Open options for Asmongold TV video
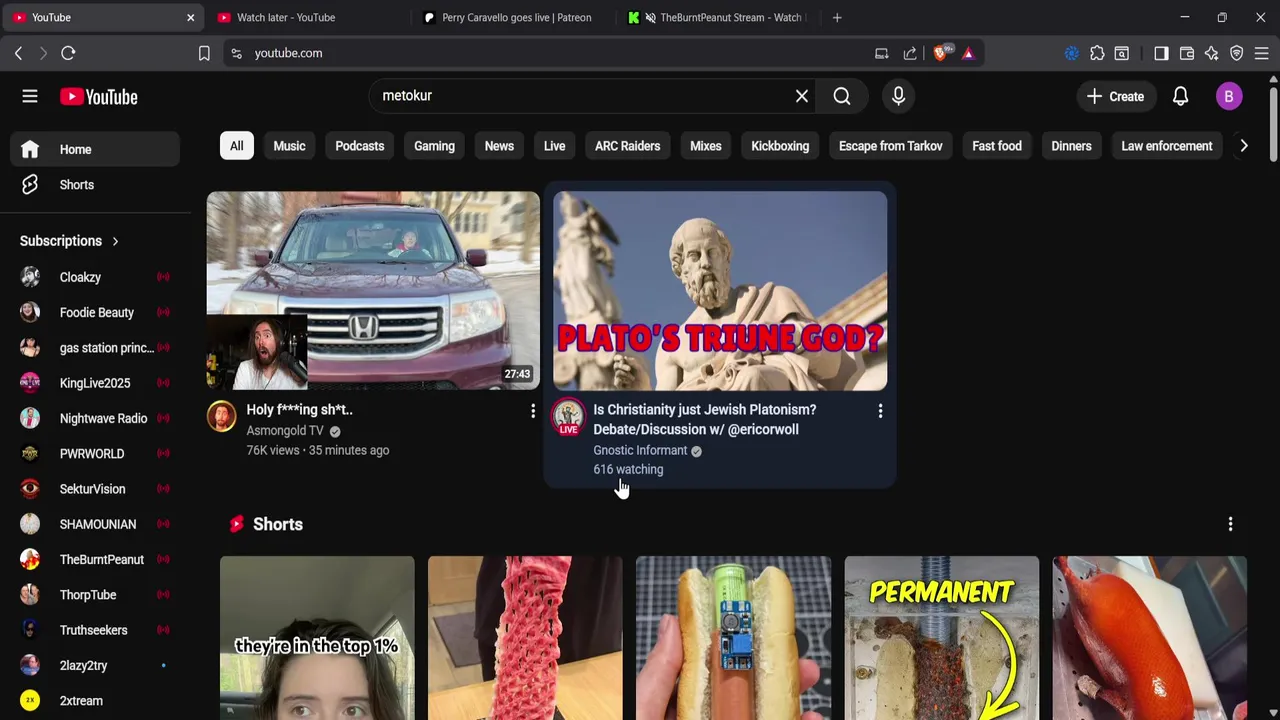The height and width of the screenshot is (720, 1280). pyautogui.click(x=533, y=411)
